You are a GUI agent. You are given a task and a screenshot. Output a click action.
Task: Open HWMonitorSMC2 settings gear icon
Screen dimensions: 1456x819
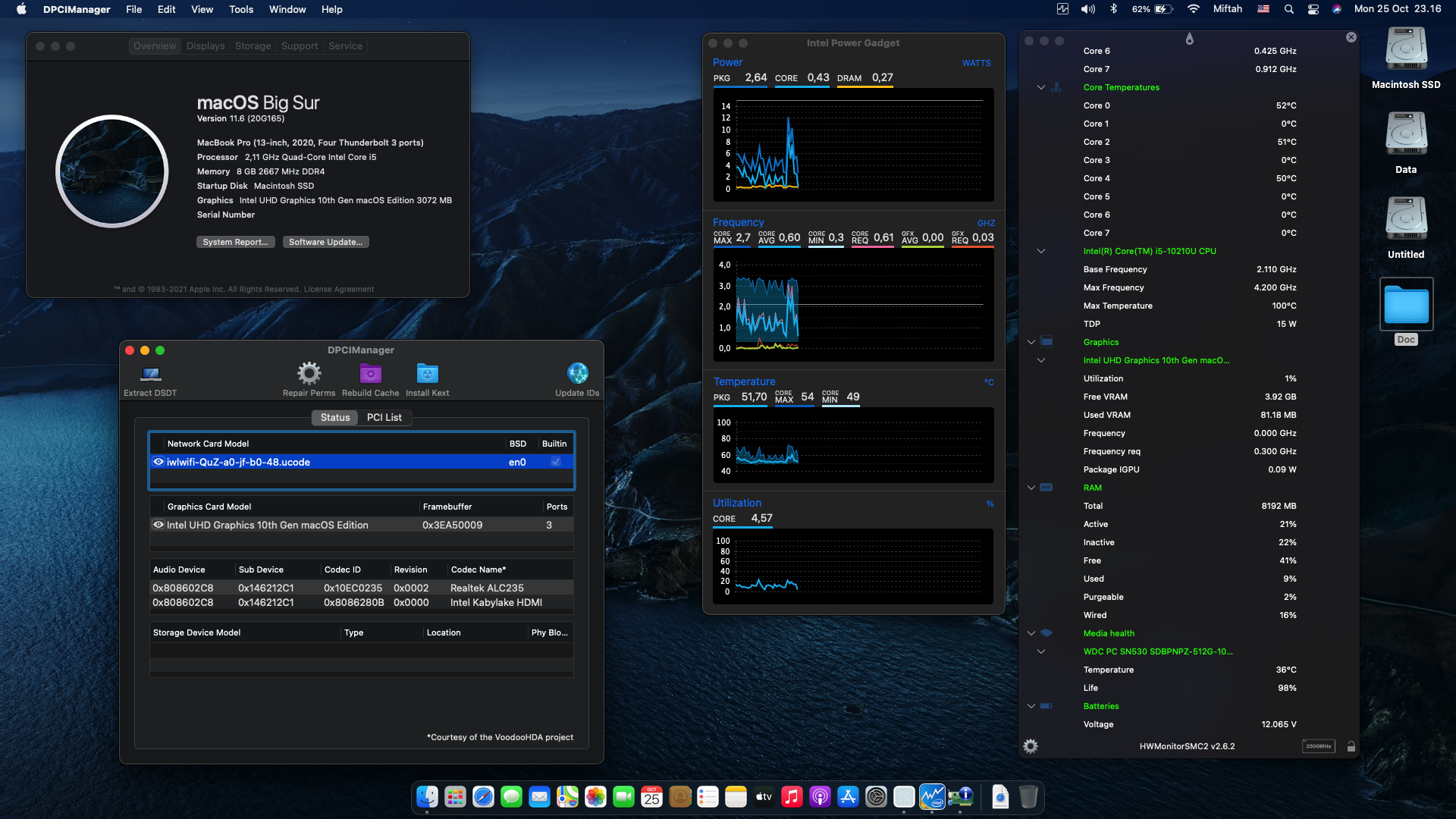[1031, 746]
